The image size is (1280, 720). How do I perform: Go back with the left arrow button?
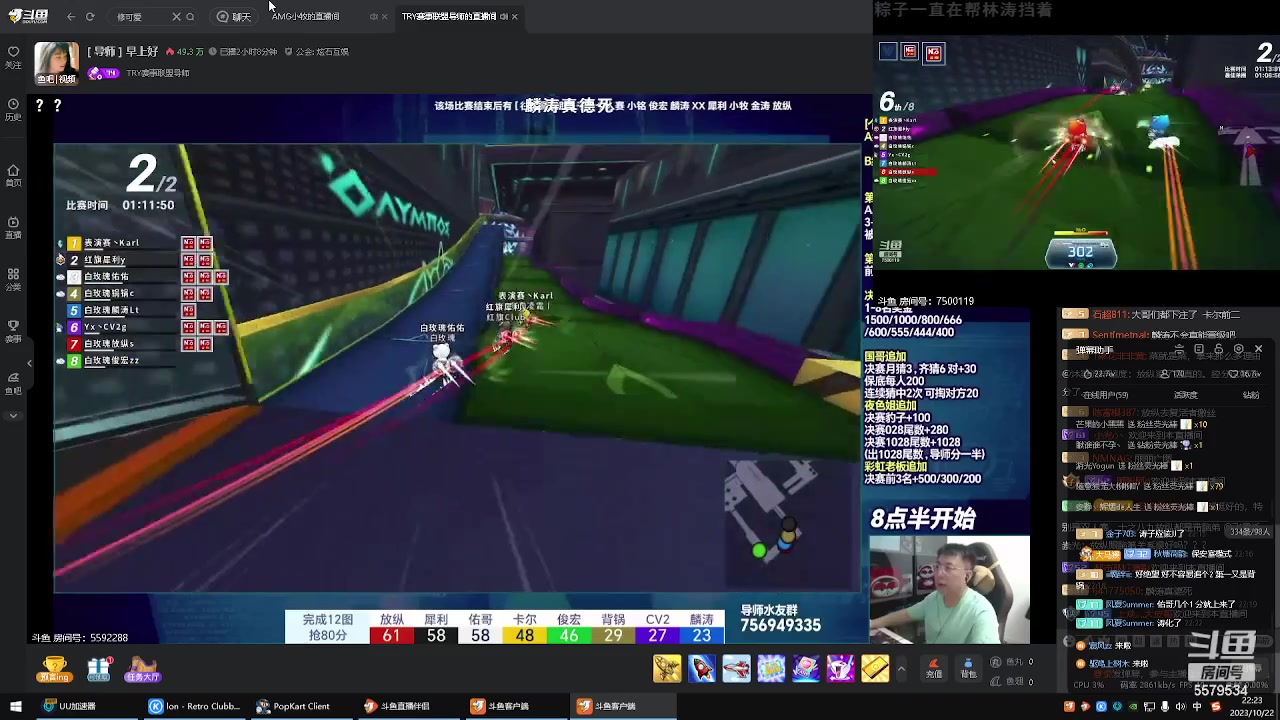point(71,16)
